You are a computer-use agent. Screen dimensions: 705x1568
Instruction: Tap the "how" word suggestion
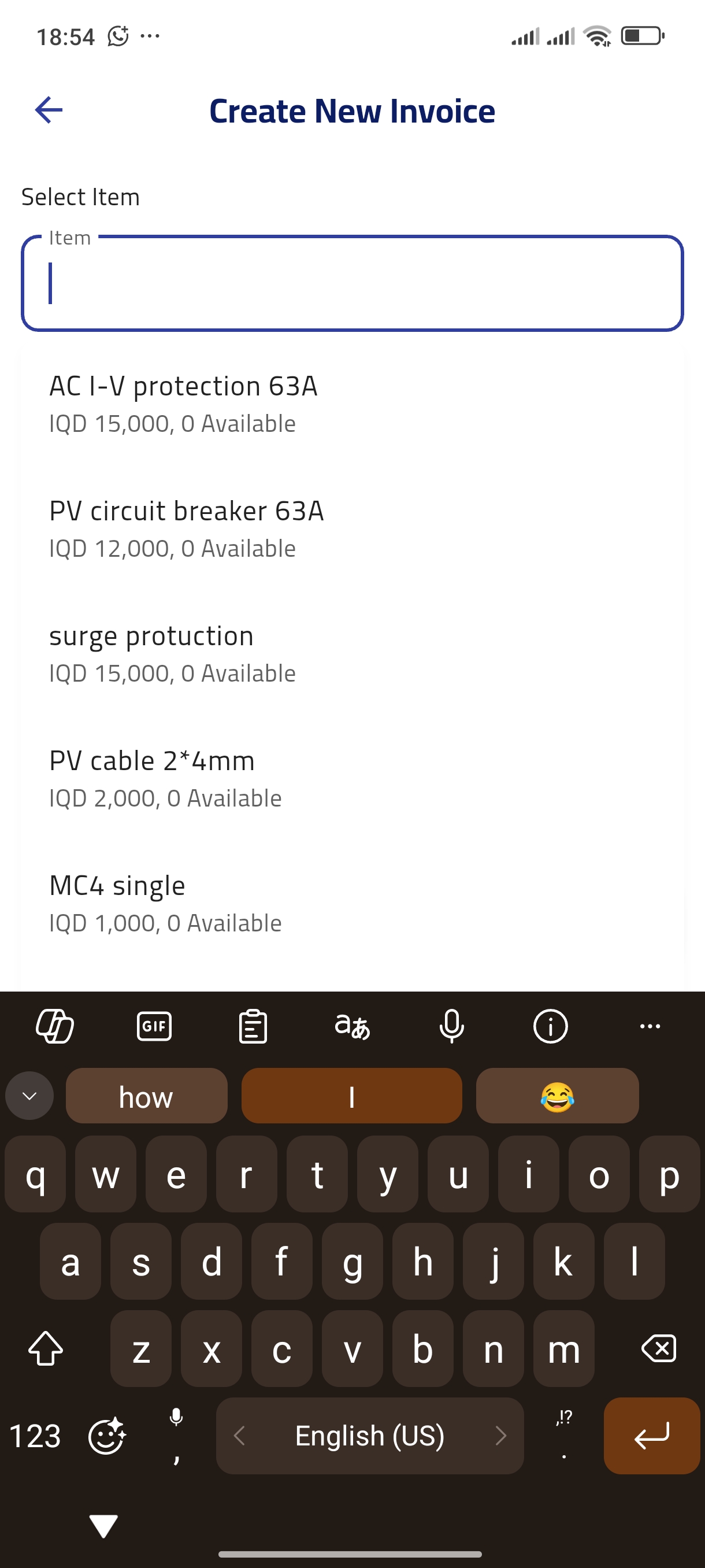(146, 1096)
